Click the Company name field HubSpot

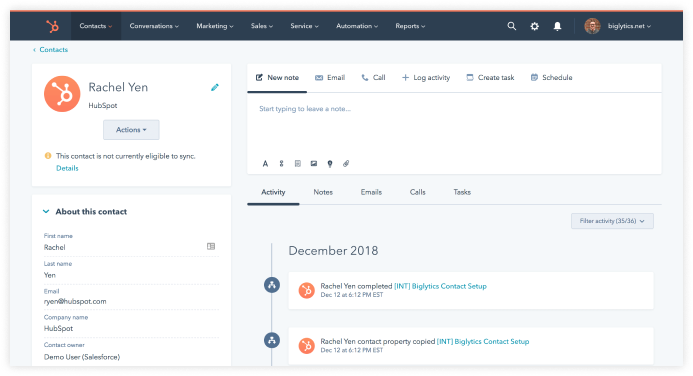(58, 329)
